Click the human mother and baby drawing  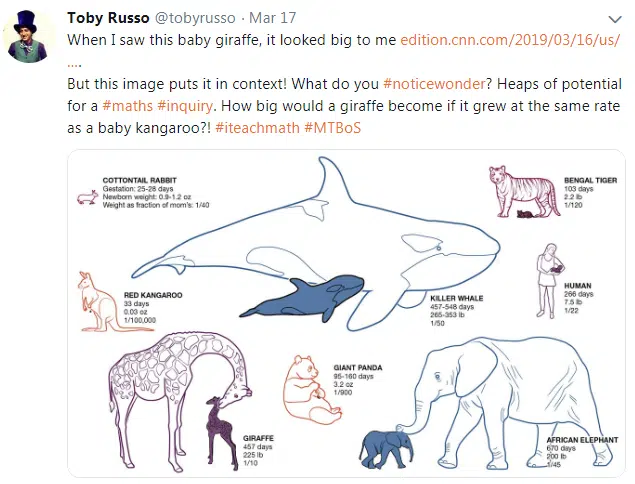click(550, 280)
